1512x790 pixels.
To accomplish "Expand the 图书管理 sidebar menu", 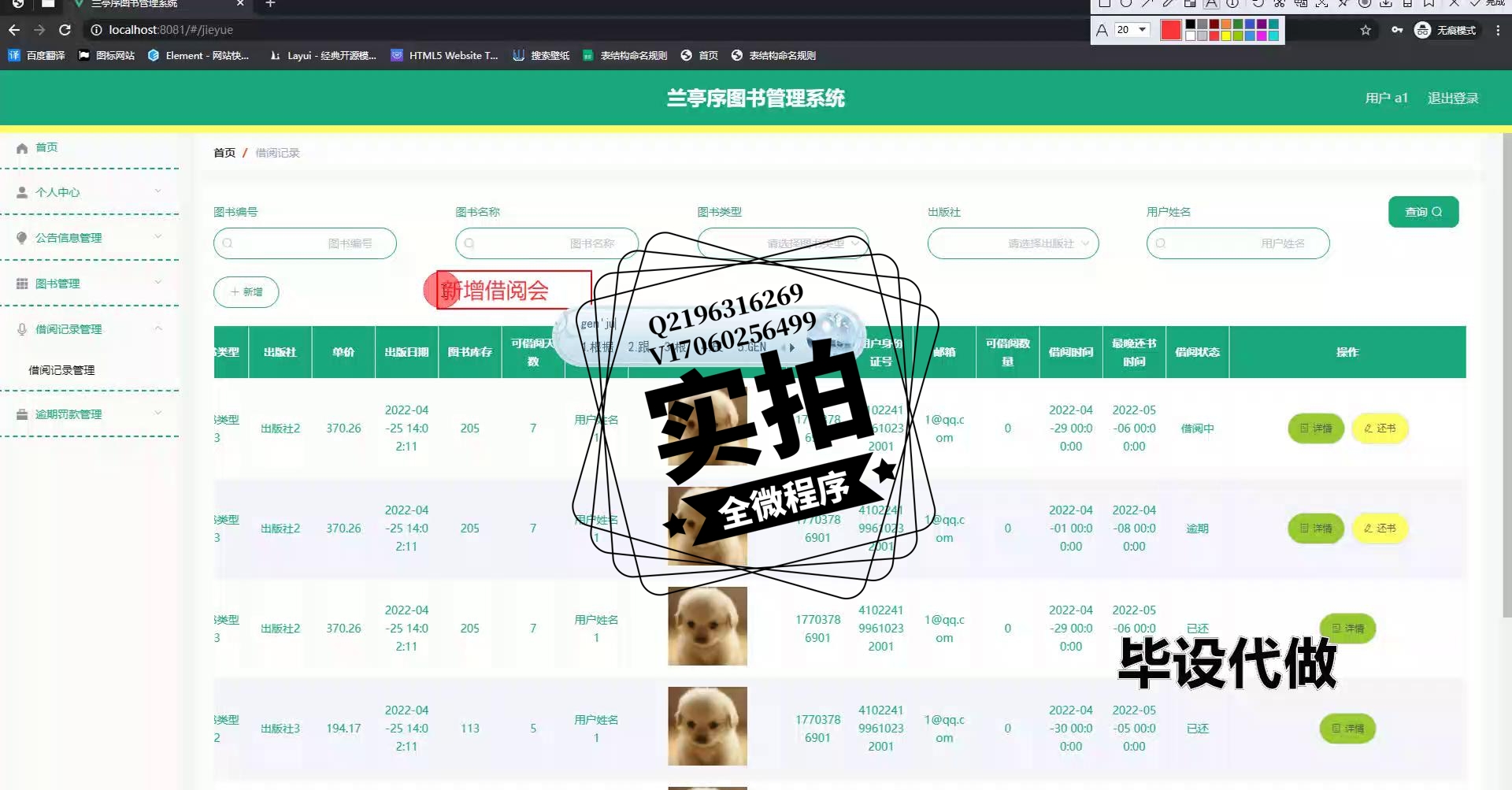I will click(x=91, y=283).
